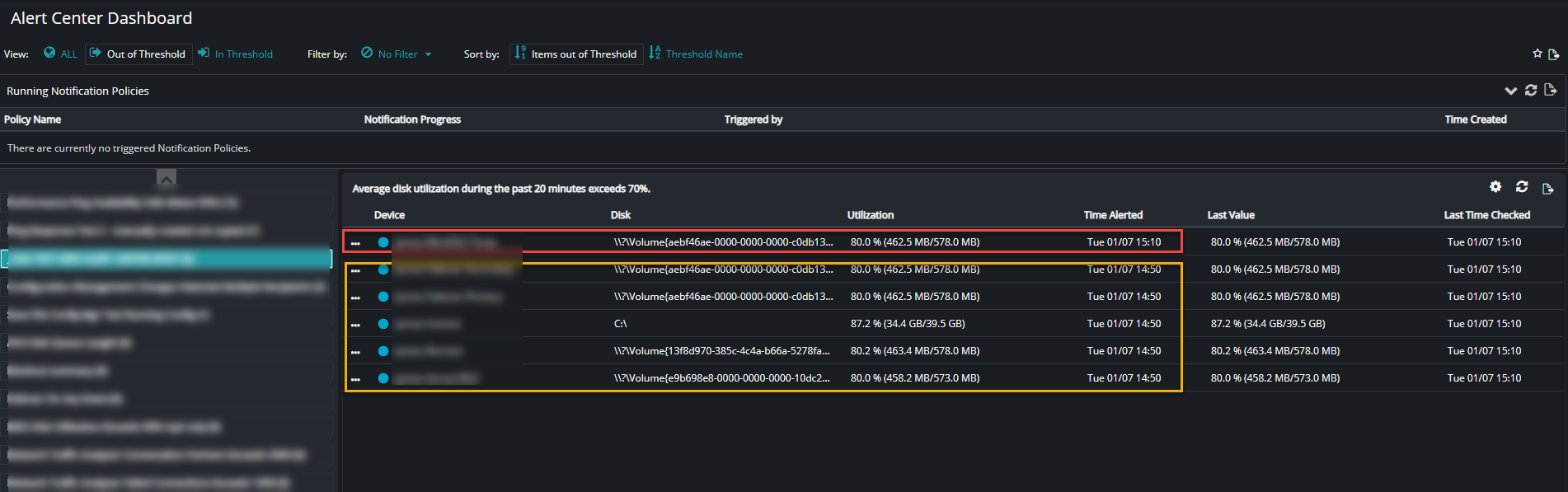Switch the view to ALL
This screenshot has width=1568, height=492.
[x=60, y=54]
